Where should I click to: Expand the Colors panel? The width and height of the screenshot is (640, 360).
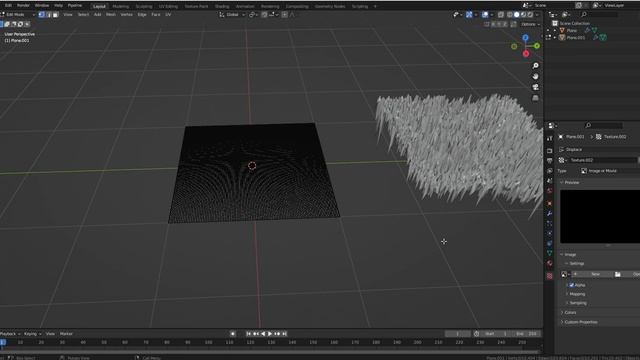[569, 312]
